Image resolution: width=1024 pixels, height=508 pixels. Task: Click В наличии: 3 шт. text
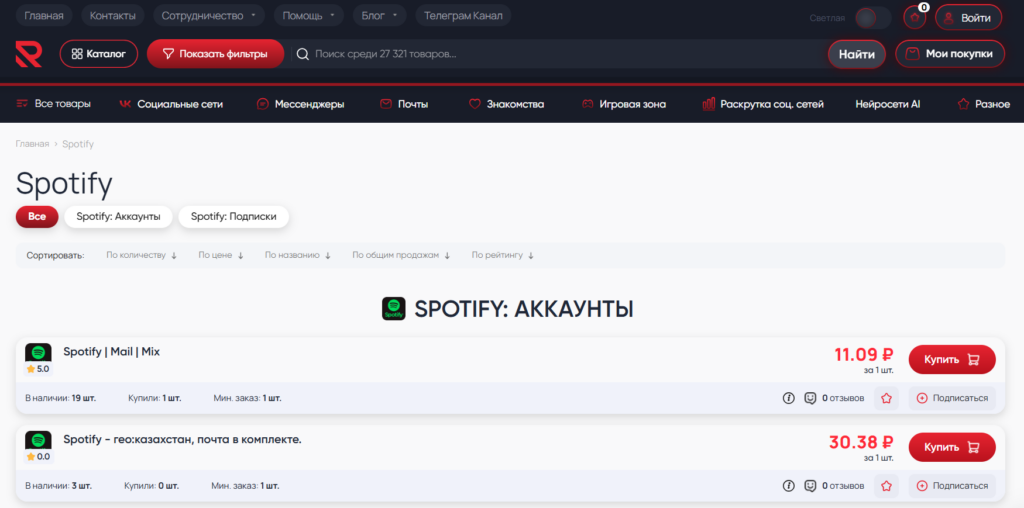pos(59,486)
